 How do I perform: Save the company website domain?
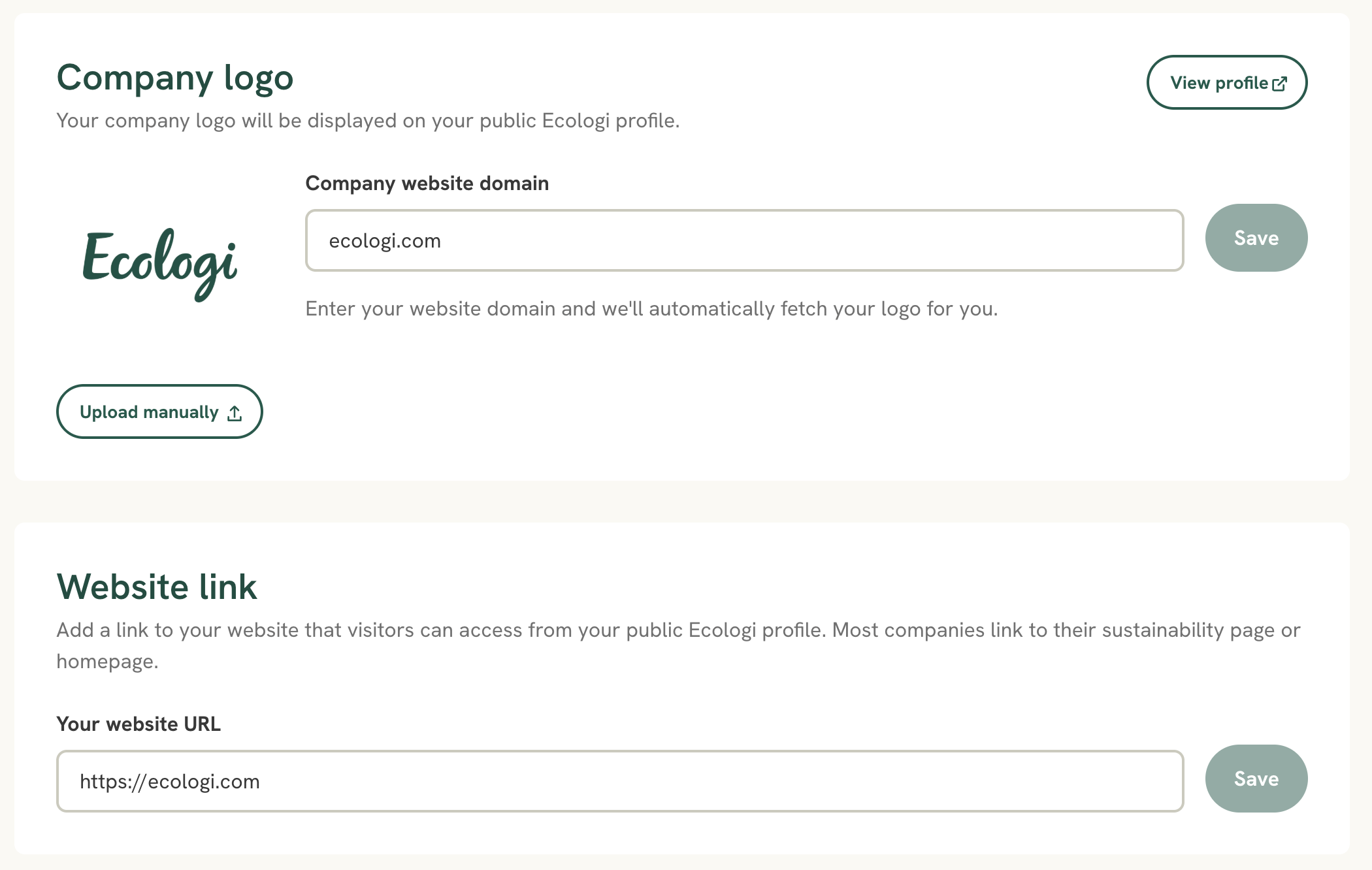click(x=1256, y=238)
